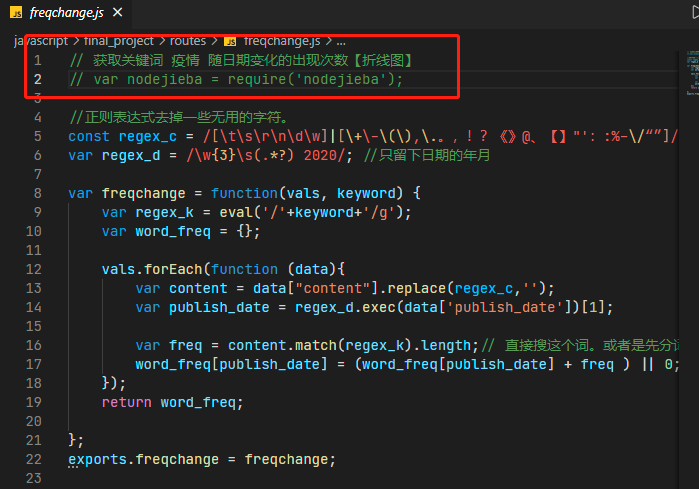Open the freqchange.js breadcrumb segment

(282, 41)
